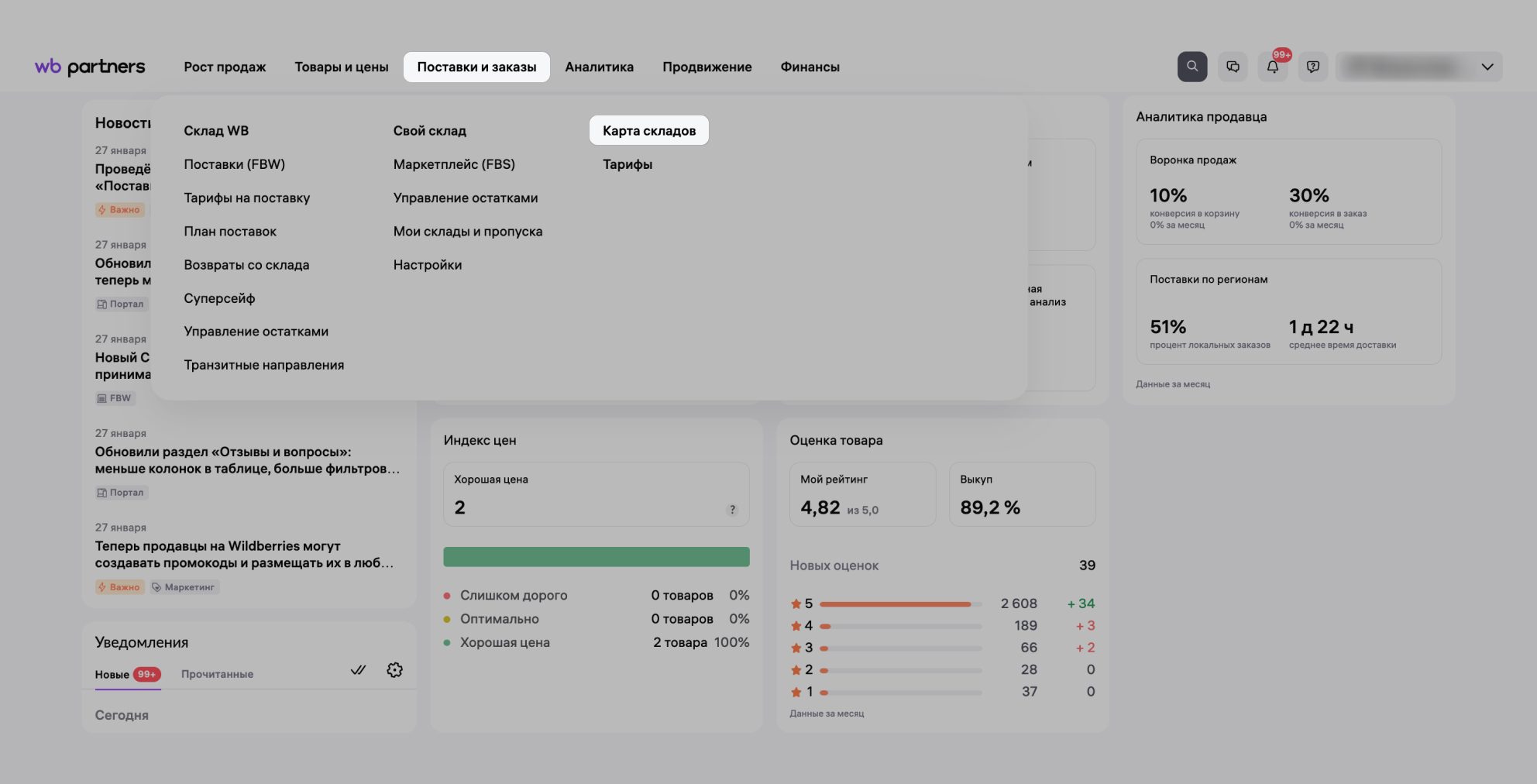The image size is (1537, 784).
Task: Open the Воронка продаж analytics card
Action: point(1288,191)
